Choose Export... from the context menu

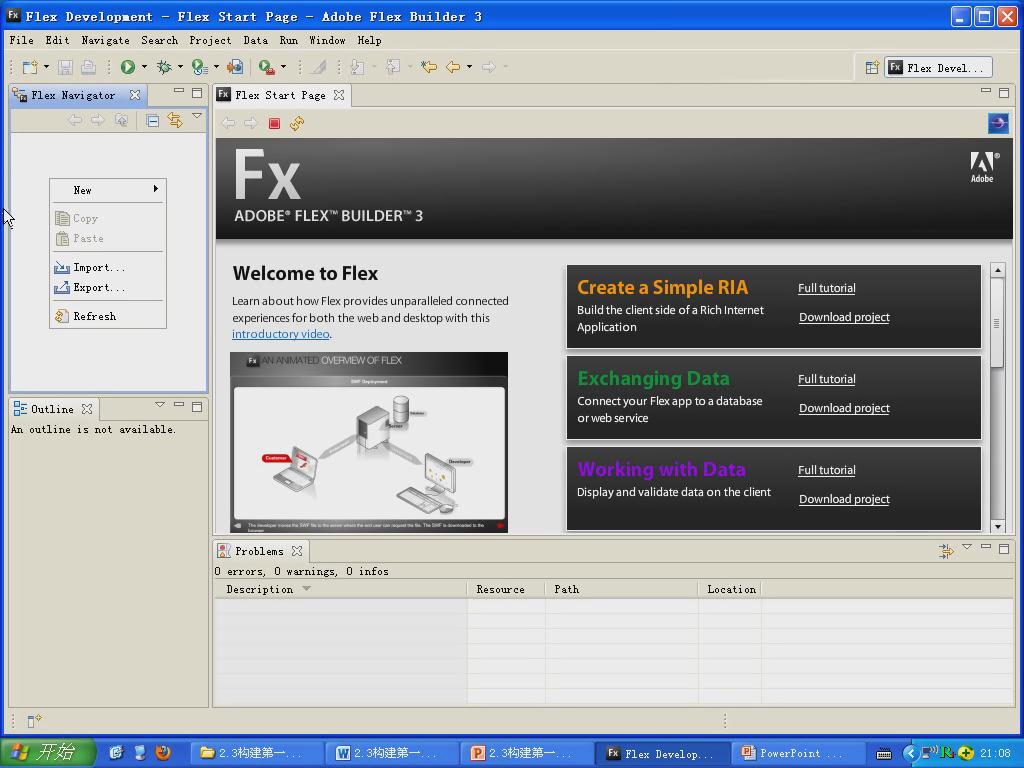[108, 287]
